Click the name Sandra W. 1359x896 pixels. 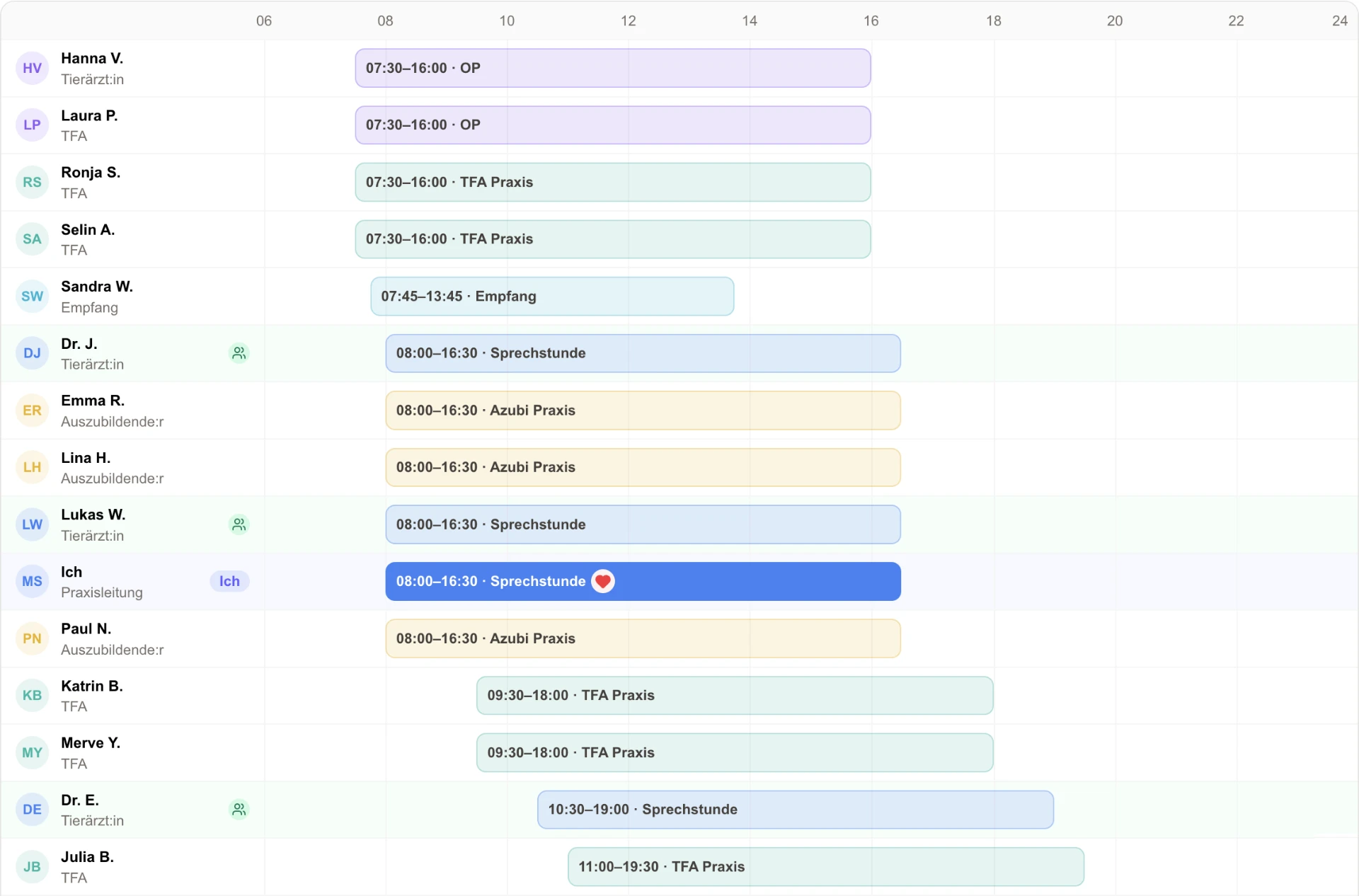[97, 286]
